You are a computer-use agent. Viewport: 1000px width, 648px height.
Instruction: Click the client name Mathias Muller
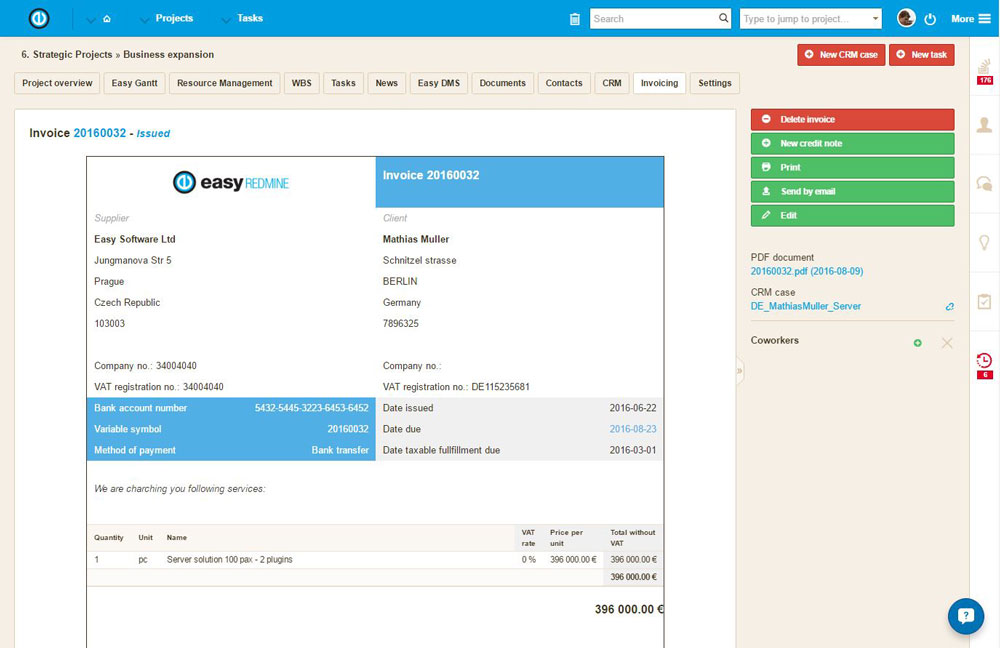(x=416, y=239)
